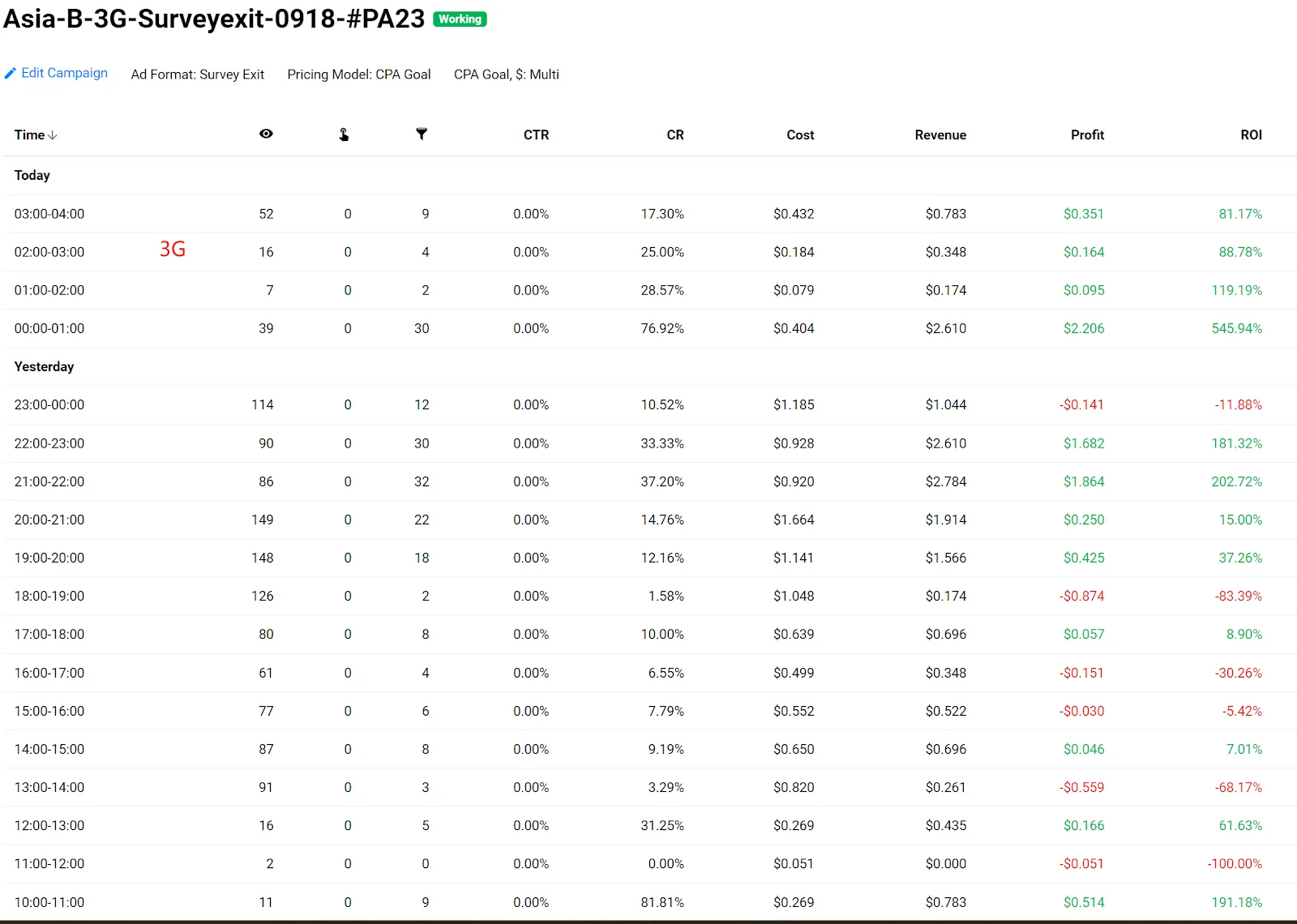Click the Today group heading

click(x=32, y=175)
